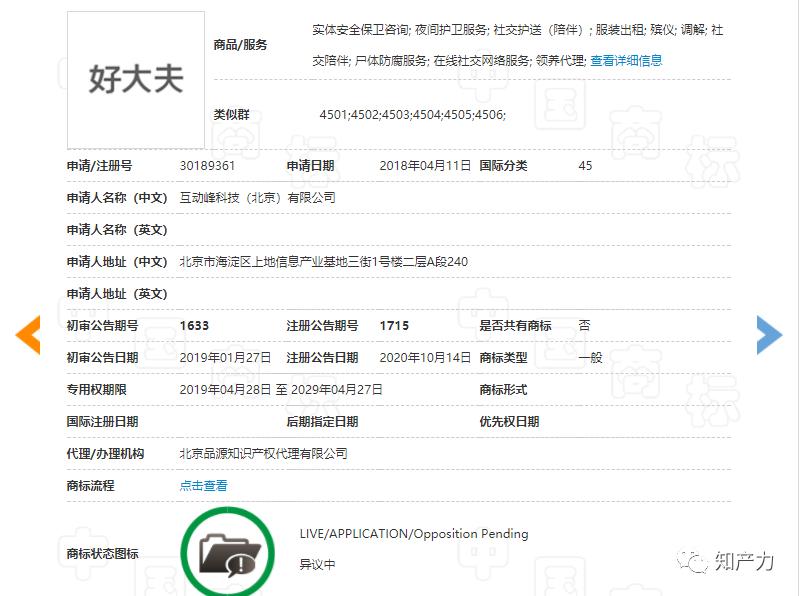Click the 好大夫 trademark image
This screenshot has height=596, width=800.
pos(136,80)
